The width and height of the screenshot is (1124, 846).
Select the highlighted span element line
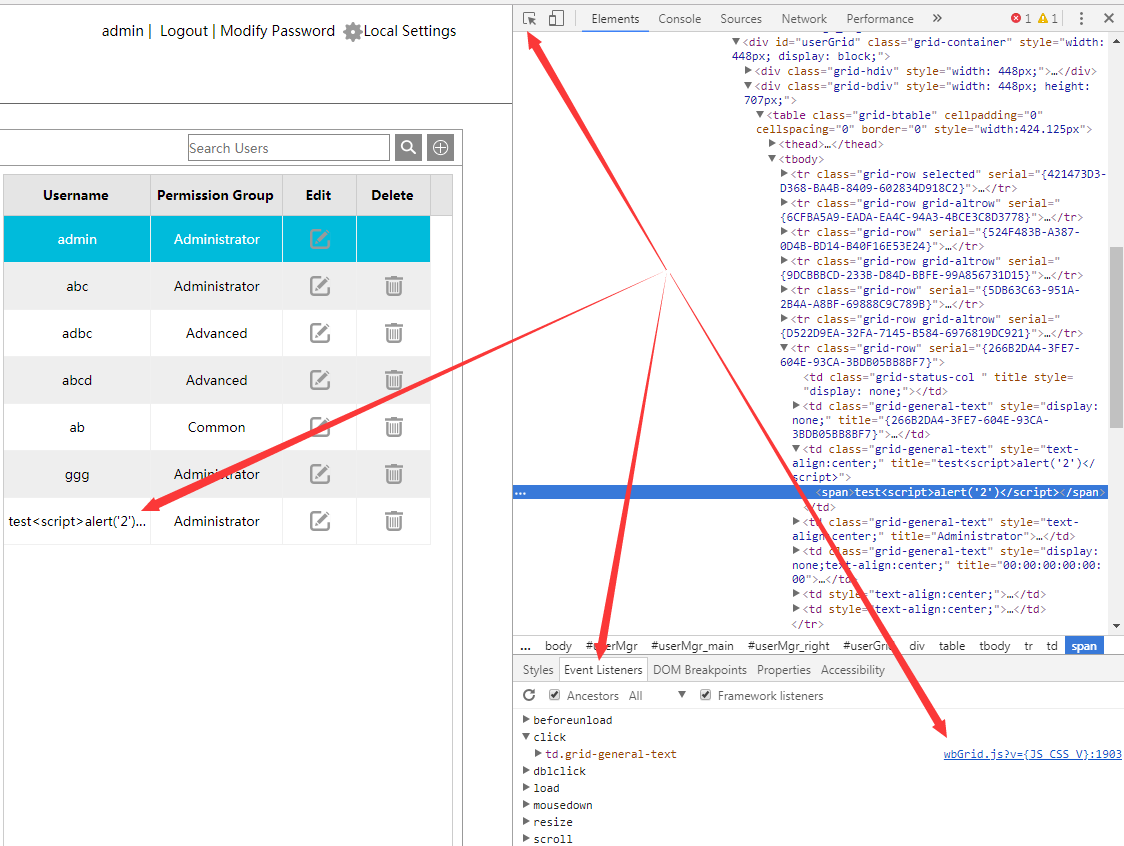coord(810,493)
